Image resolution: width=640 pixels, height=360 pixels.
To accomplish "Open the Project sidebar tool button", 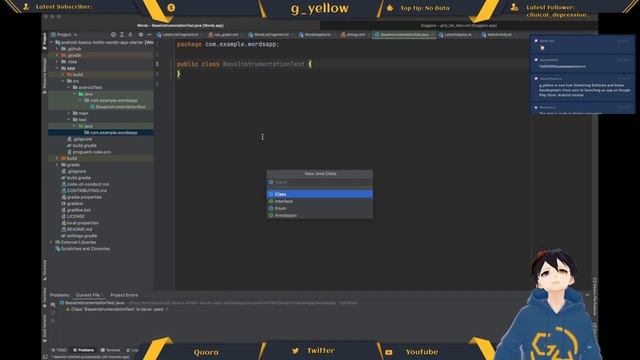I will [x=44, y=42].
